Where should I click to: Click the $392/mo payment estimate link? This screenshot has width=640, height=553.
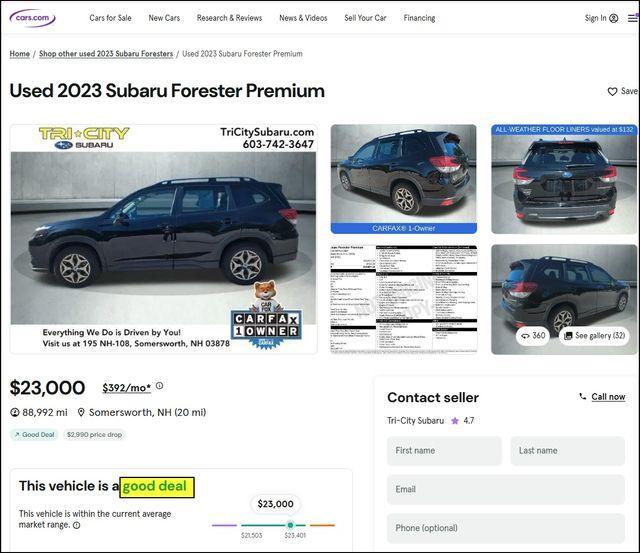click(127, 388)
